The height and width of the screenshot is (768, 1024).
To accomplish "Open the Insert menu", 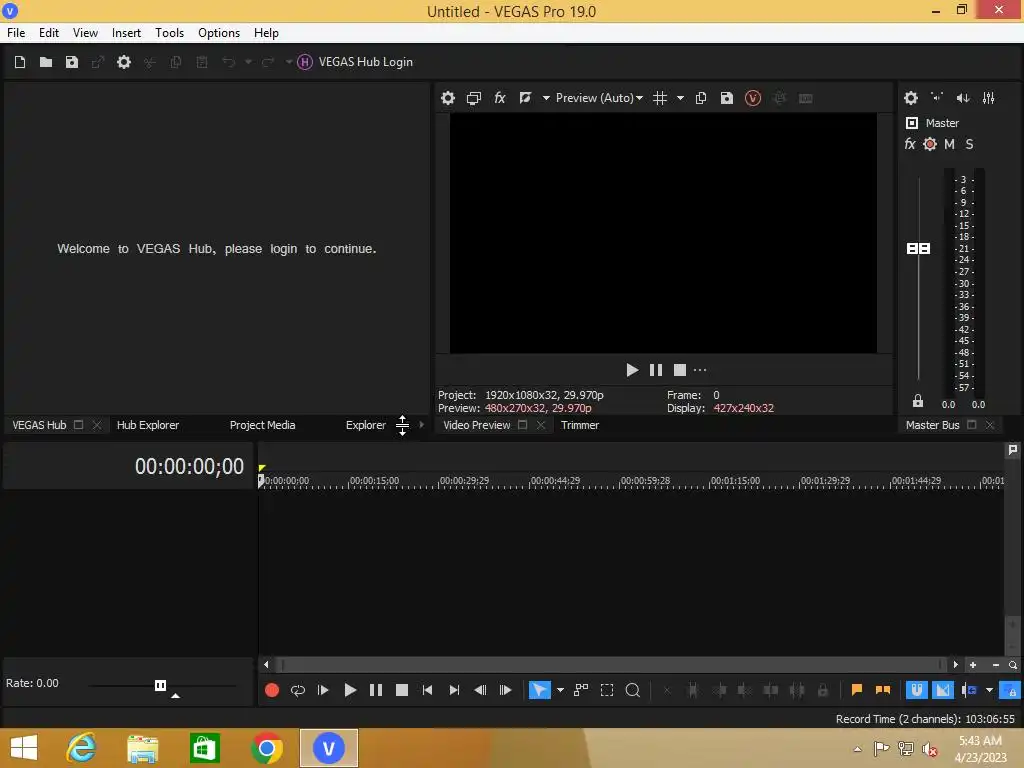I will click(126, 33).
